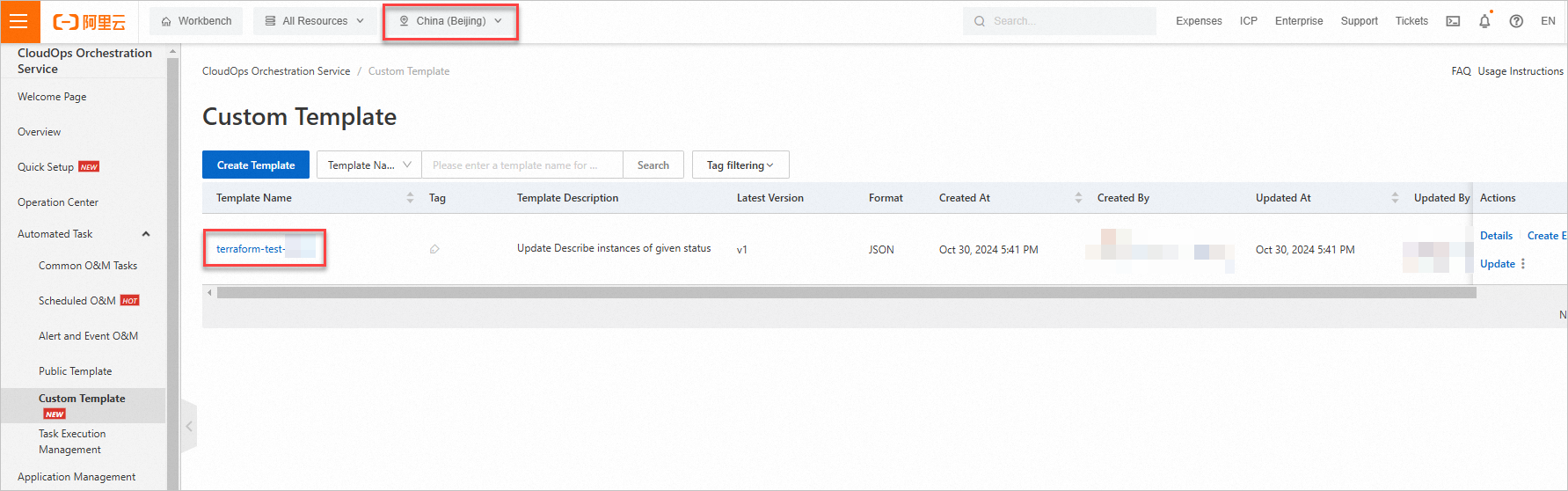This screenshot has height=491, width=1568.
Task: Collapse Automated Task menu section
Action: coord(146,234)
